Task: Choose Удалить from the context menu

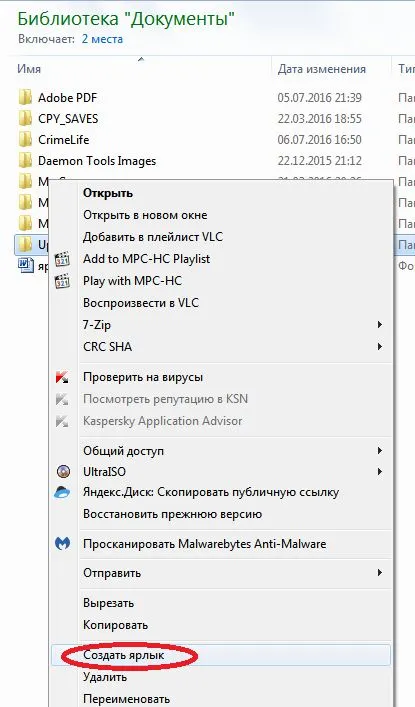Action: click(105, 677)
